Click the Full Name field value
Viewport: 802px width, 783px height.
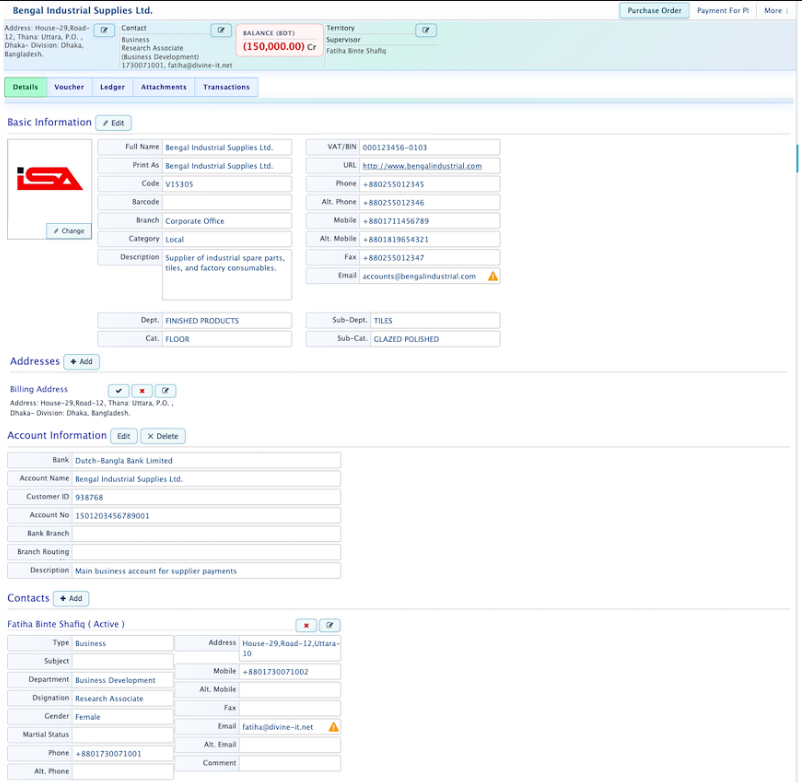[227, 147]
